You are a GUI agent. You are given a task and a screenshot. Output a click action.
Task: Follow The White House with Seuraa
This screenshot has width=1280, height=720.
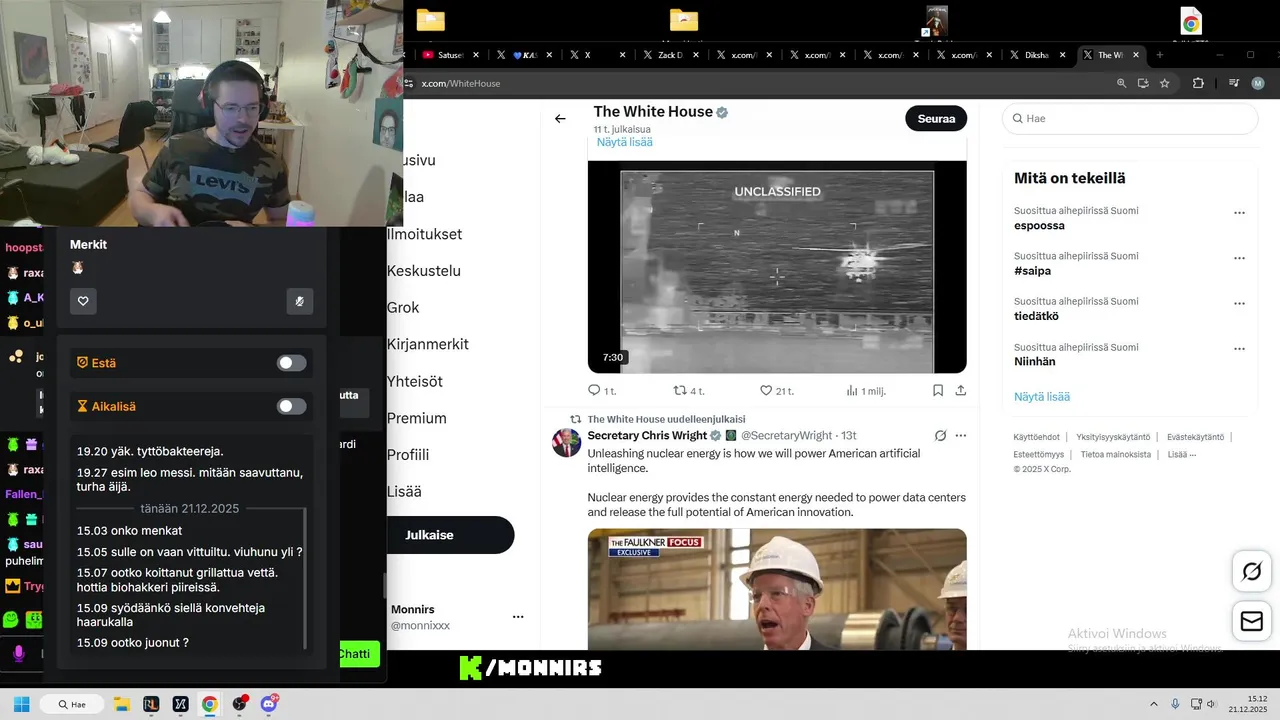point(936,118)
